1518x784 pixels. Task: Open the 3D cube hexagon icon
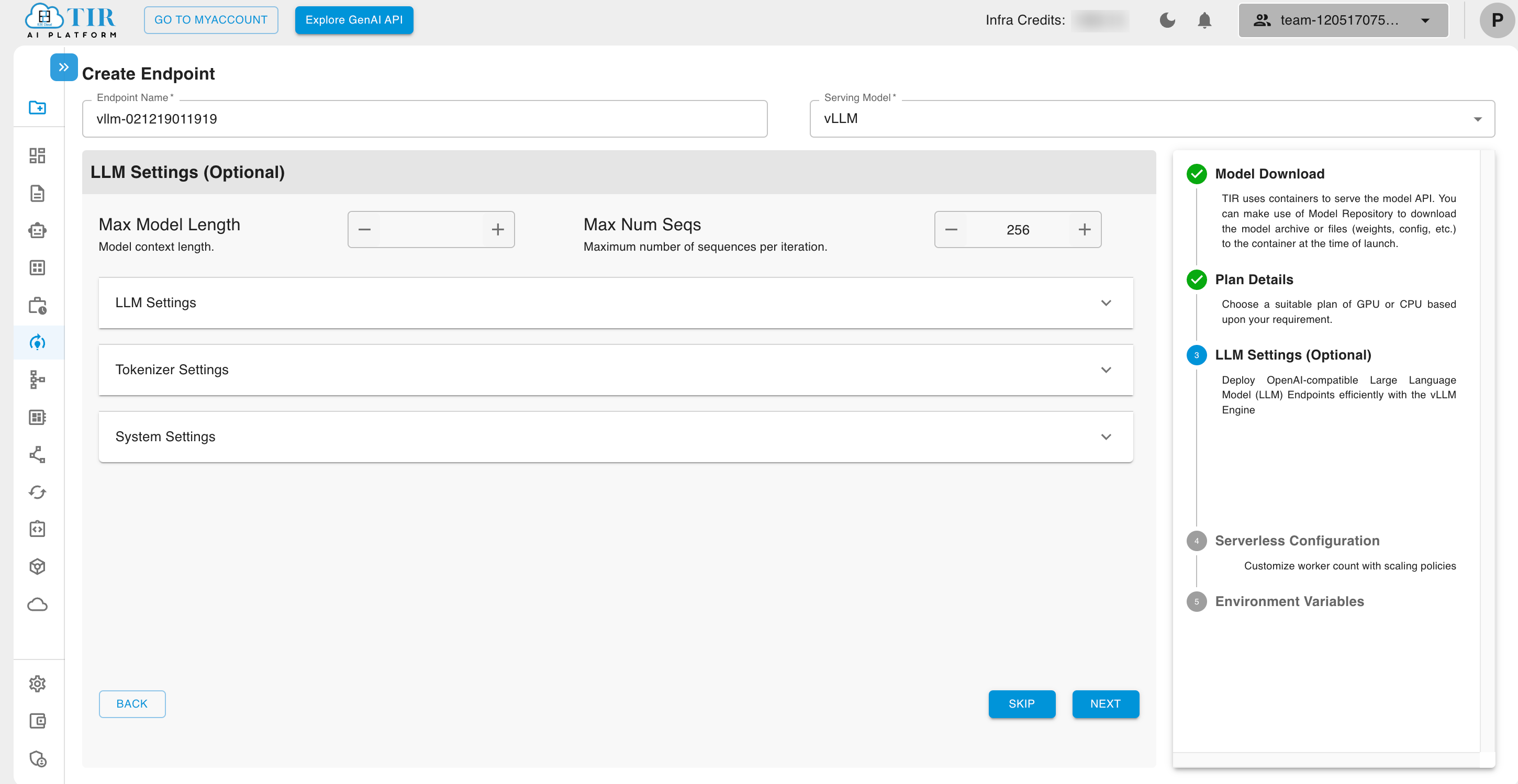point(37,567)
